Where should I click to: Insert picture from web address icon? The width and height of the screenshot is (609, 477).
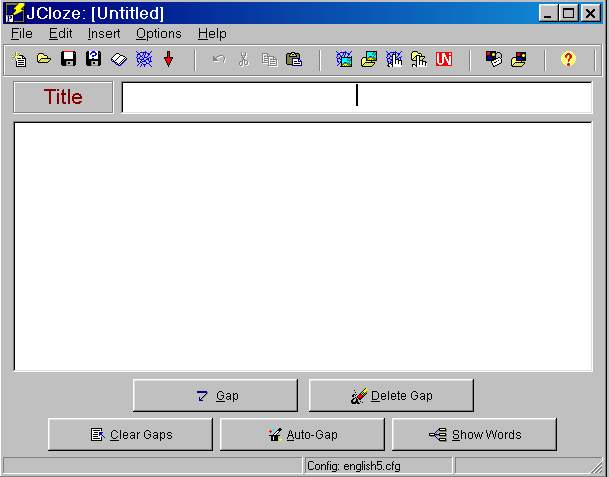coord(344,59)
